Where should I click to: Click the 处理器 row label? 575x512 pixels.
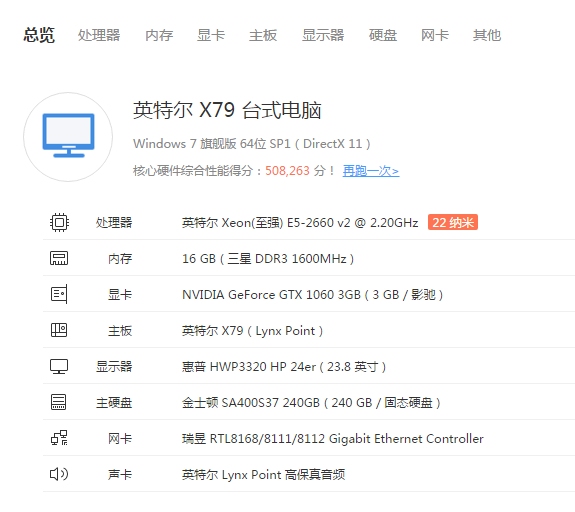point(114,223)
